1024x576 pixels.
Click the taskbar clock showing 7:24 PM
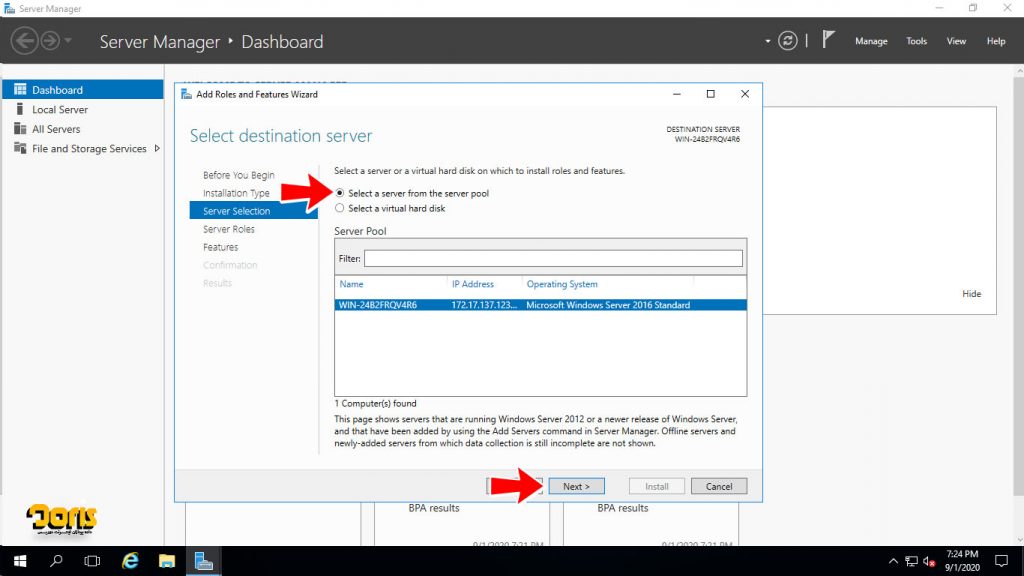(x=962, y=561)
